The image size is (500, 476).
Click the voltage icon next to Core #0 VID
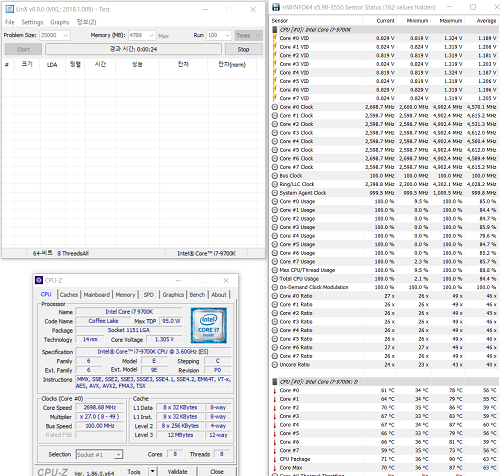[x=275, y=38]
